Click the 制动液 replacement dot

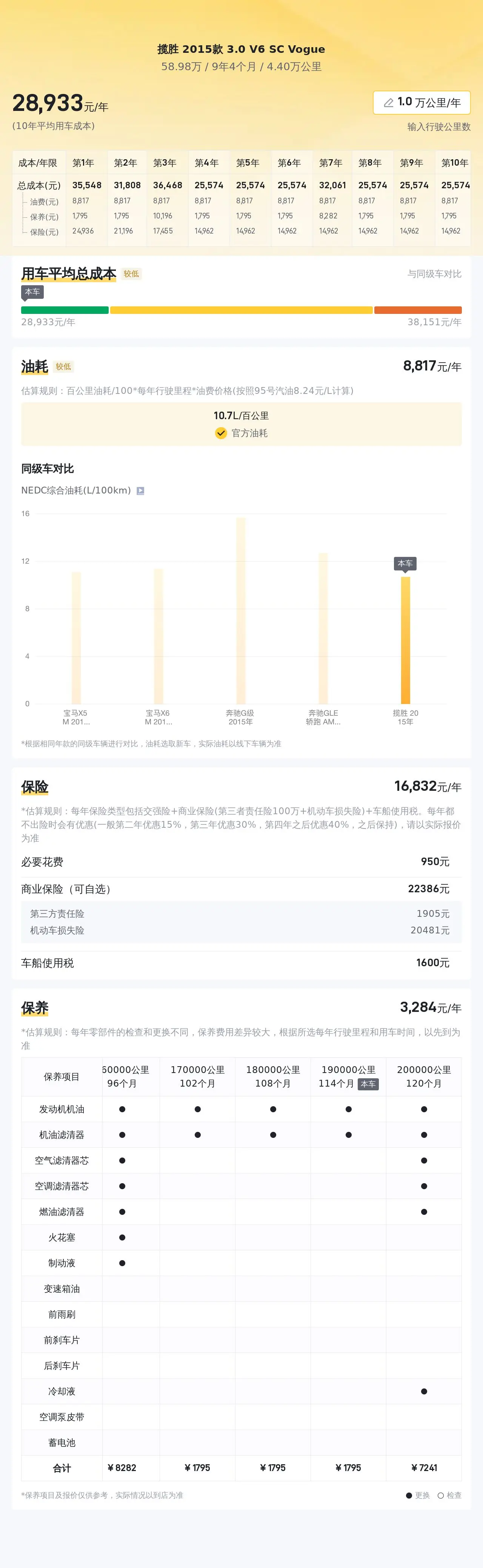[122, 1263]
